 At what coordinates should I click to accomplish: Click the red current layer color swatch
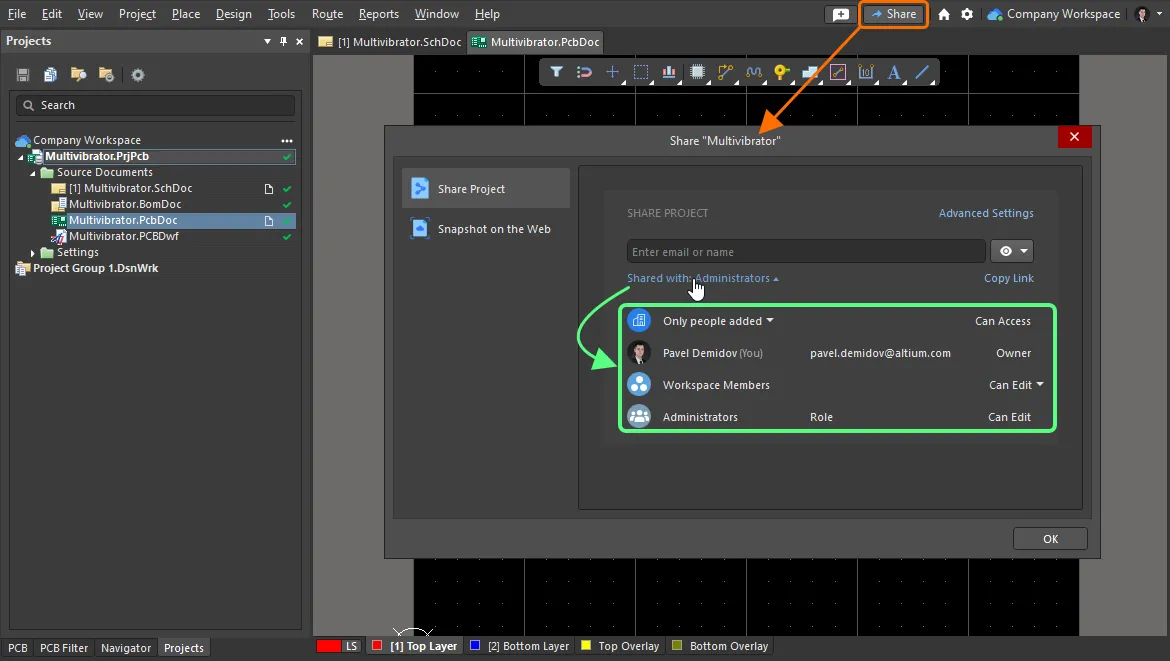coord(328,646)
